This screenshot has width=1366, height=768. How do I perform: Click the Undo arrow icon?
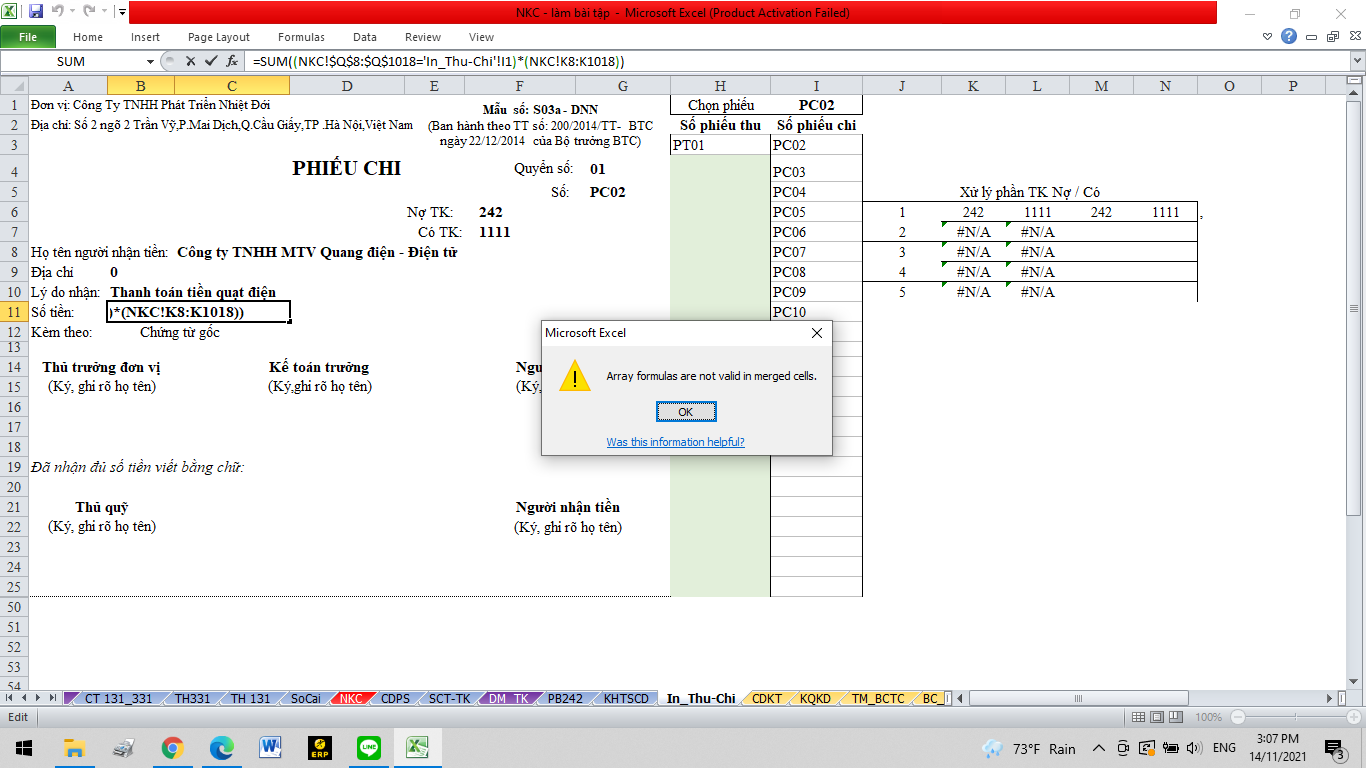click(x=58, y=13)
